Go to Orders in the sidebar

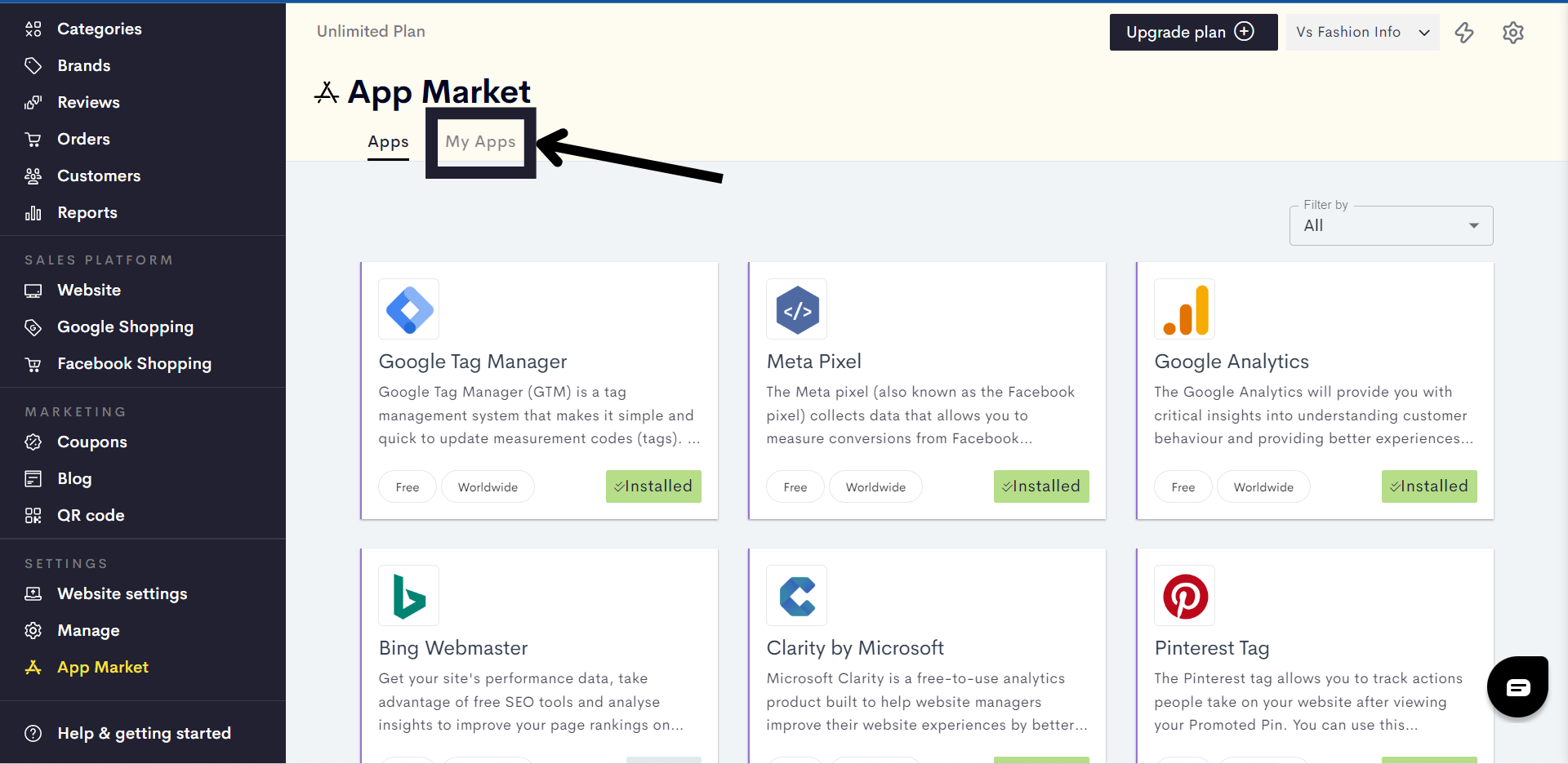click(x=83, y=140)
